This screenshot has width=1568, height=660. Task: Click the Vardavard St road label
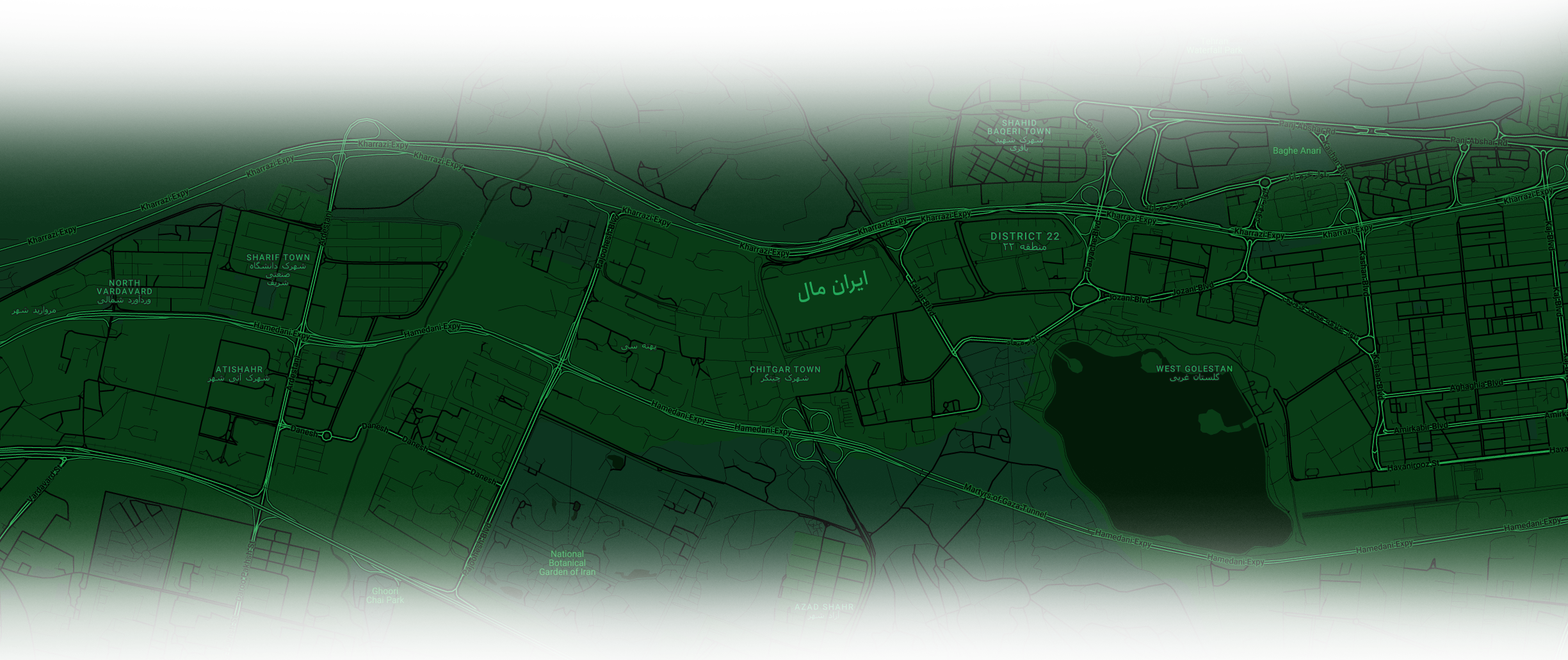(x=44, y=485)
